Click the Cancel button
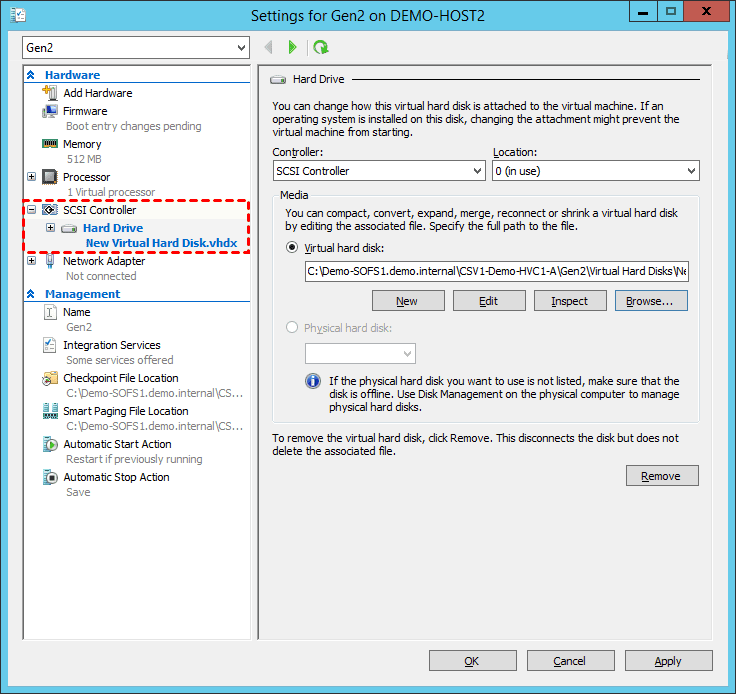The width and height of the screenshot is (736, 694). click(x=570, y=661)
